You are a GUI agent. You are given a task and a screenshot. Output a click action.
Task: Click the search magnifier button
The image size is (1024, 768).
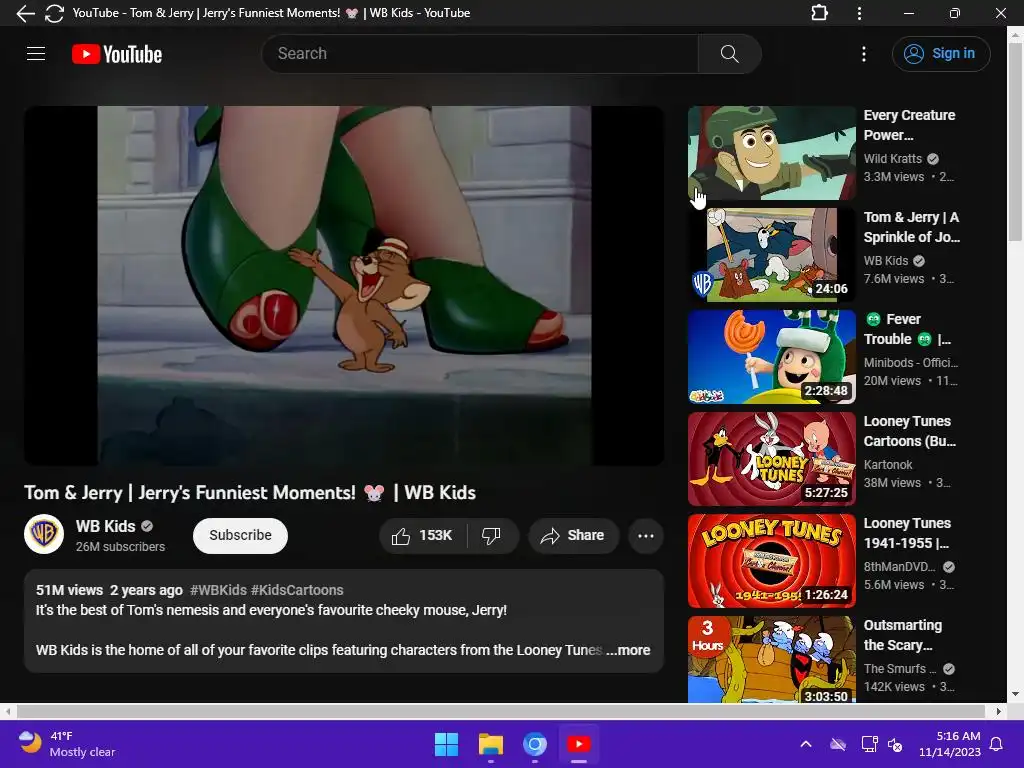pos(729,54)
